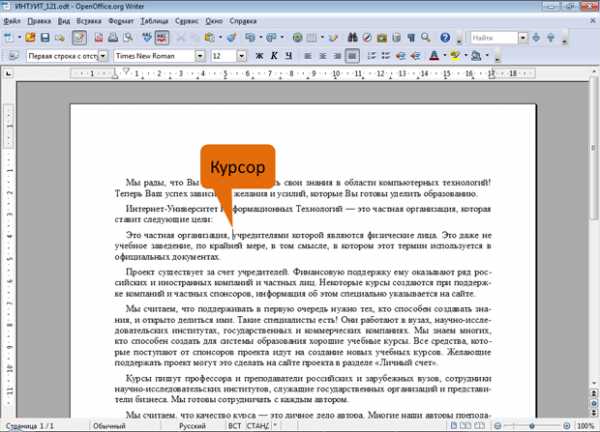
Task: Apply paragraph background color
Action: pos(476,56)
